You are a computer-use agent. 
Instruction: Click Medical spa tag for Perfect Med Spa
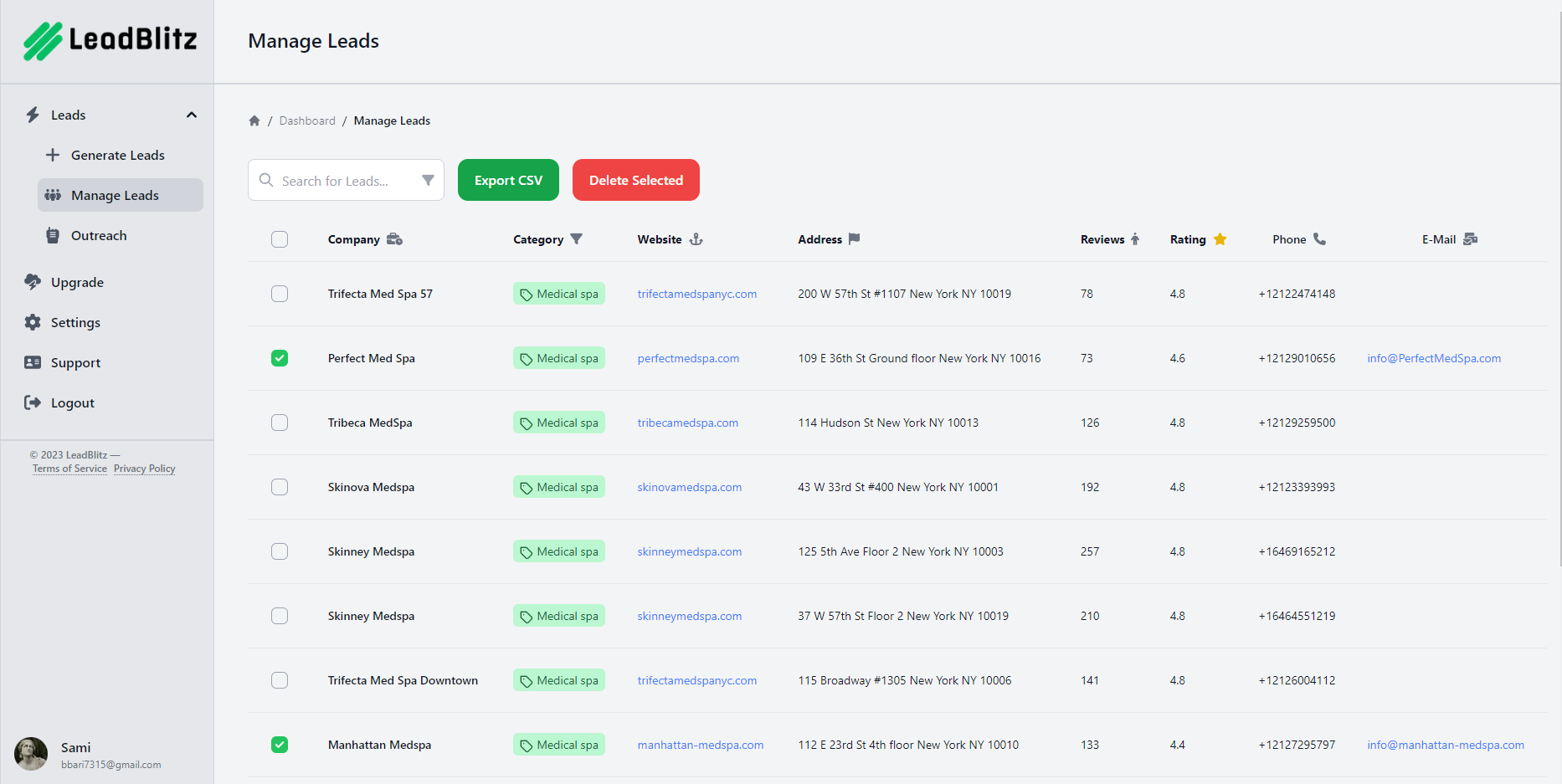point(559,358)
